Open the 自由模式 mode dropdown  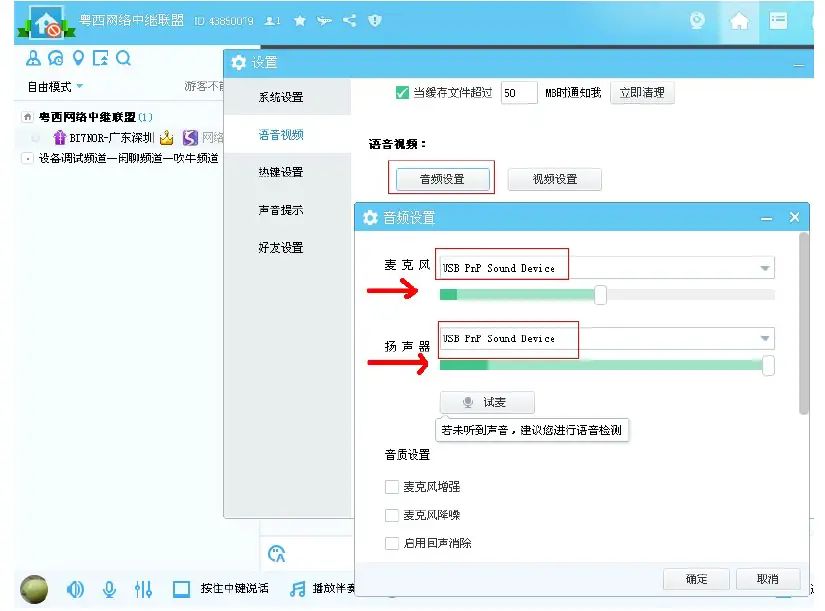pos(55,87)
